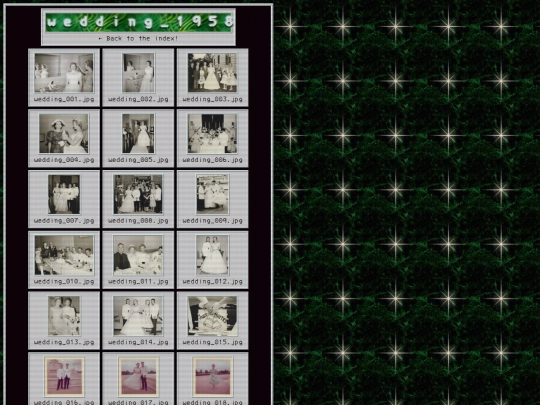Screen dimensions: 540x405
Task: Click the wedding_005.jpg filename label
Action: click(138, 160)
